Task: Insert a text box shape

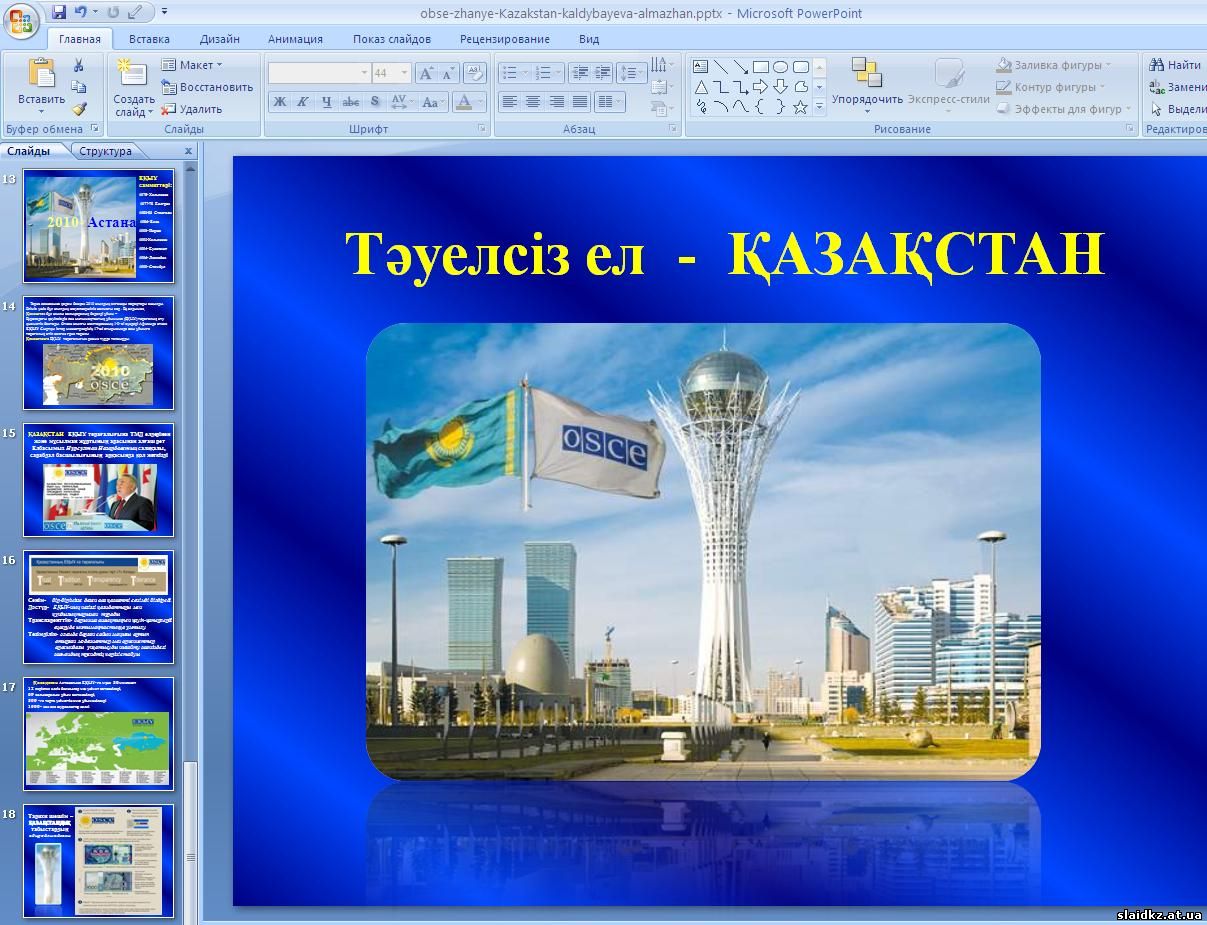Action: (x=701, y=67)
